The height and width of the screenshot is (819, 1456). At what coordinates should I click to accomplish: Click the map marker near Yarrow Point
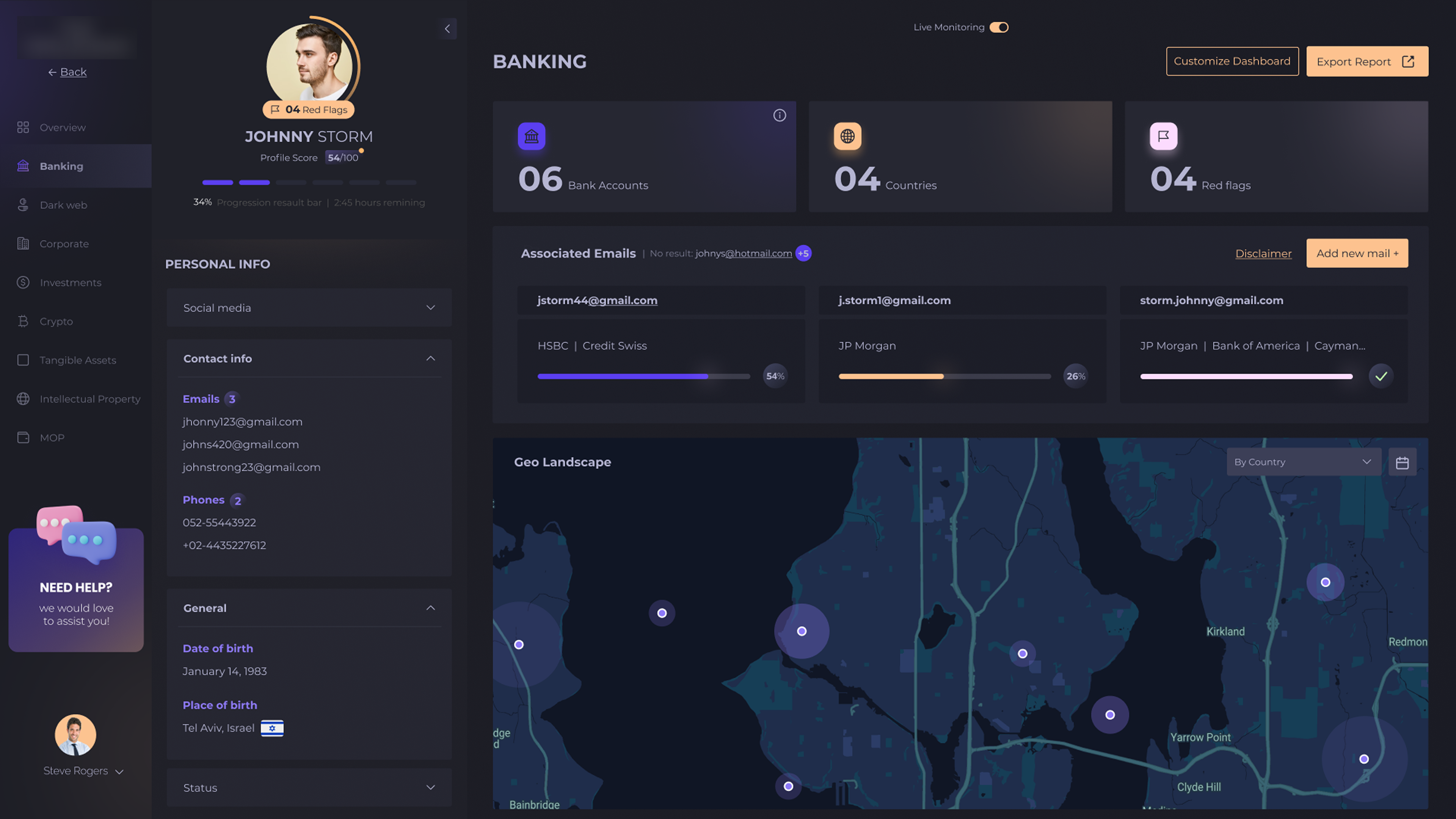[1109, 714]
